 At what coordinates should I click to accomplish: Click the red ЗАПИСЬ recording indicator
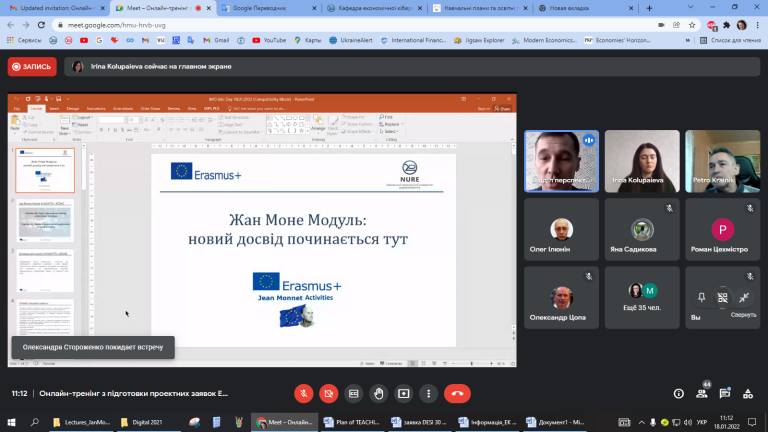pos(32,67)
